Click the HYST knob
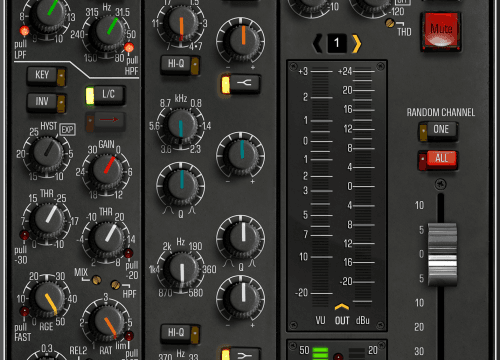This screenshot has width=500, height=360. coord(47,153)
